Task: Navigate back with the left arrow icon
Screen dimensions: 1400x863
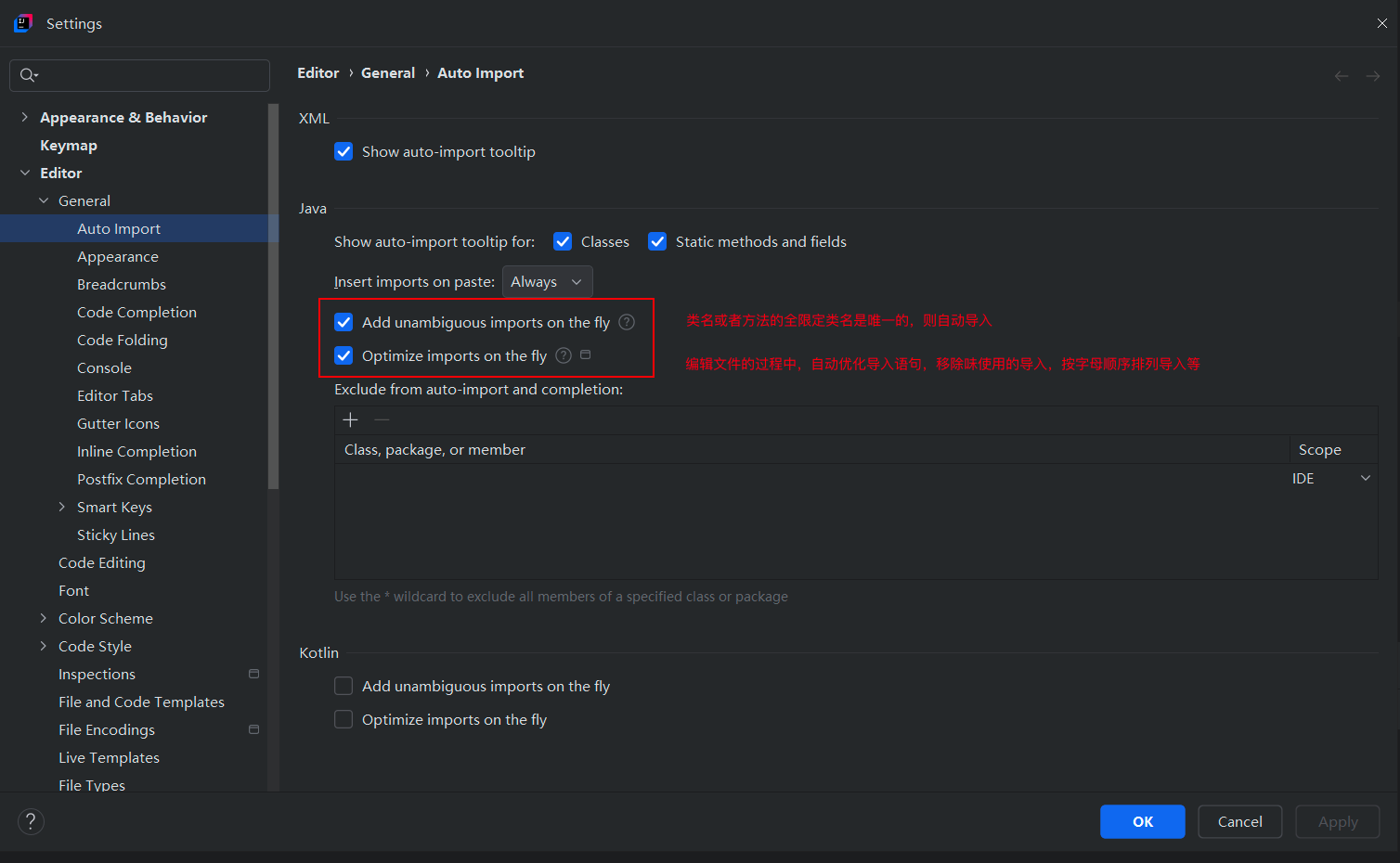Action: click(1342, 76)
